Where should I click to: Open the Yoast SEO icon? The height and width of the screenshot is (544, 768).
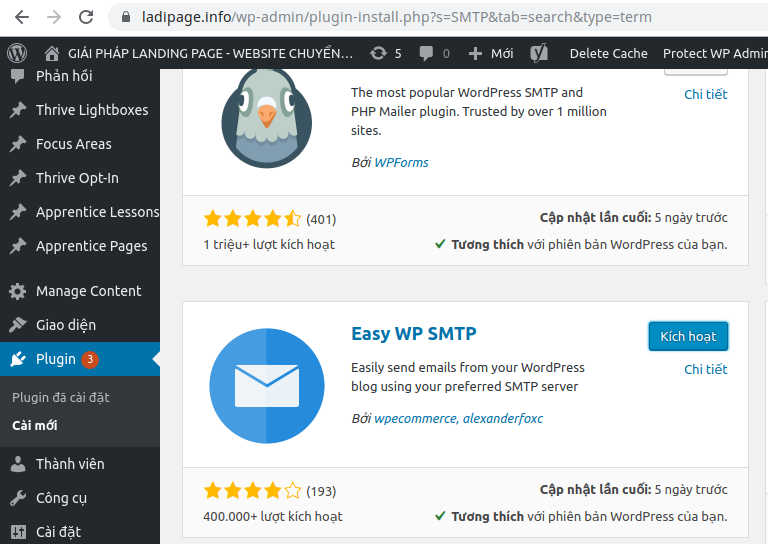539,53
